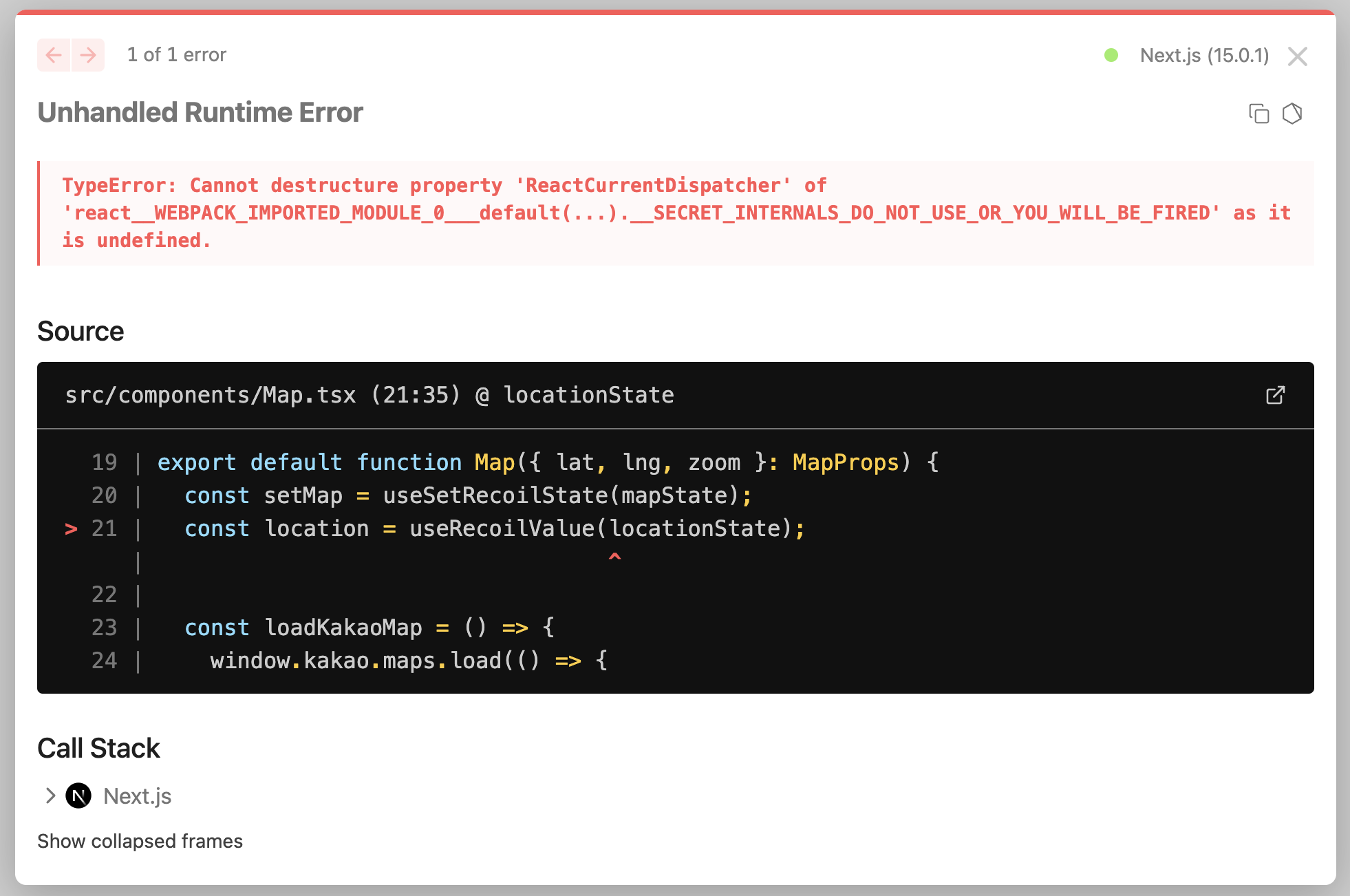Screen dimensions: 1350x896
Task: Open the Node.js inspector docs icon
Action: 1292,114
